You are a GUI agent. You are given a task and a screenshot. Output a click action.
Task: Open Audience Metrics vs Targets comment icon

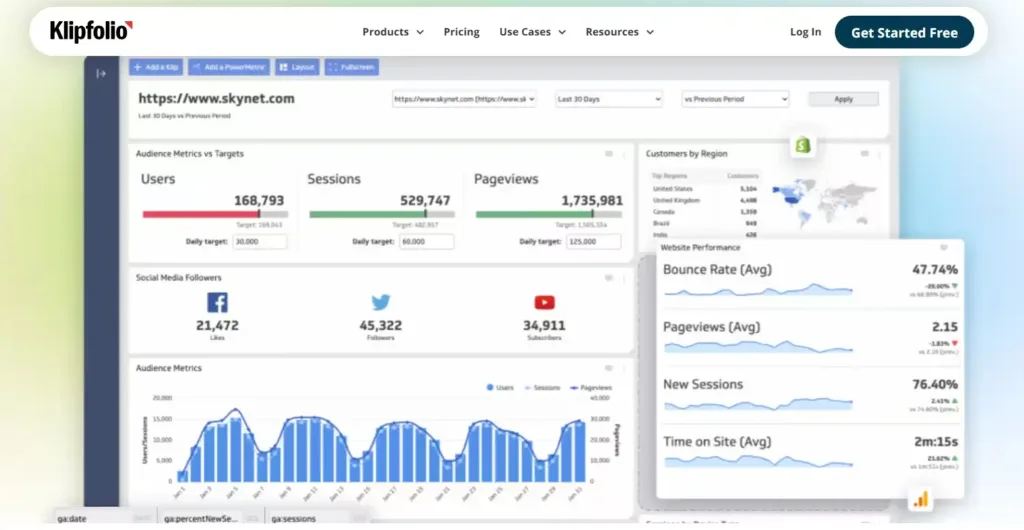point(609,154)
